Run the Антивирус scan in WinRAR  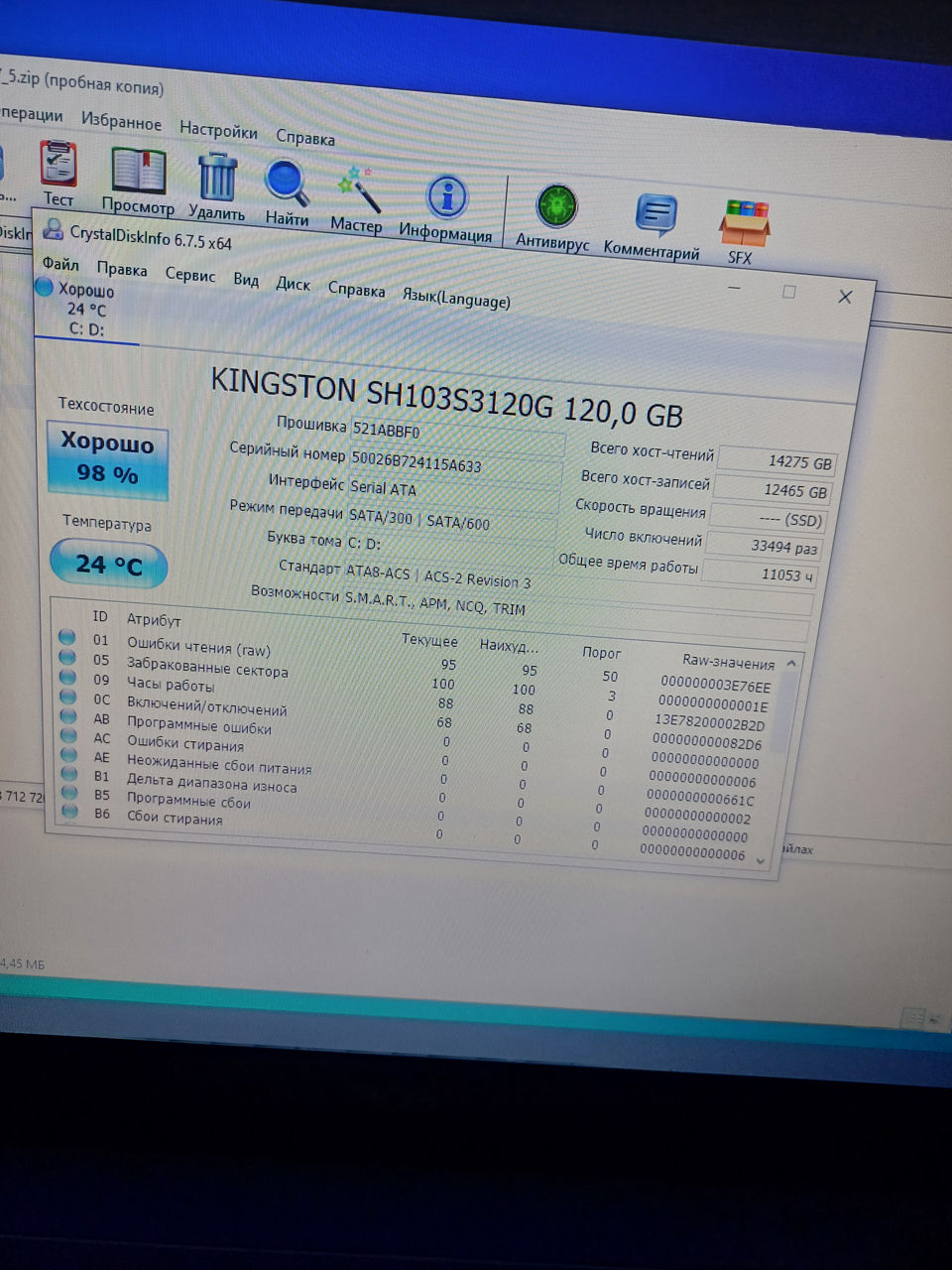pos(556,206)
